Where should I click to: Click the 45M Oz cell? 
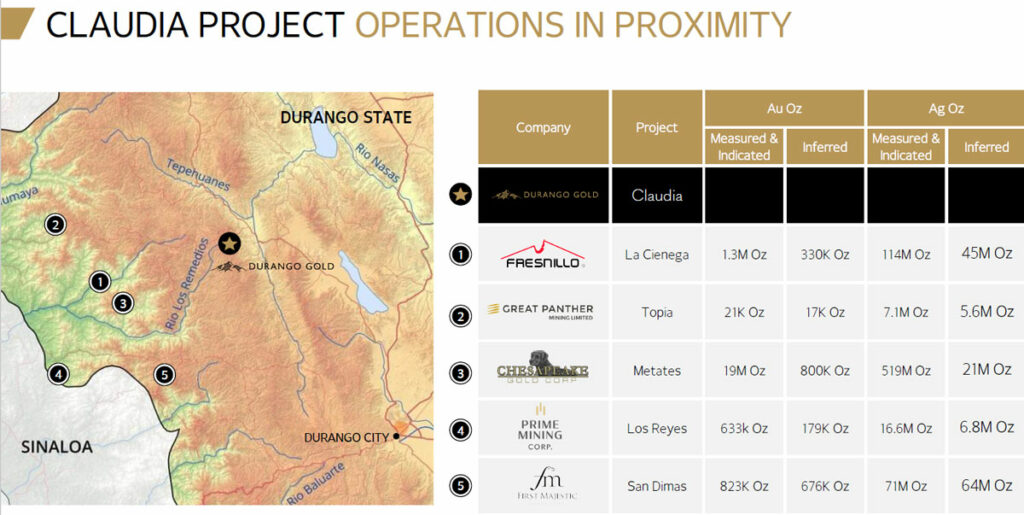pyautogui.click(x=986, y=253)
